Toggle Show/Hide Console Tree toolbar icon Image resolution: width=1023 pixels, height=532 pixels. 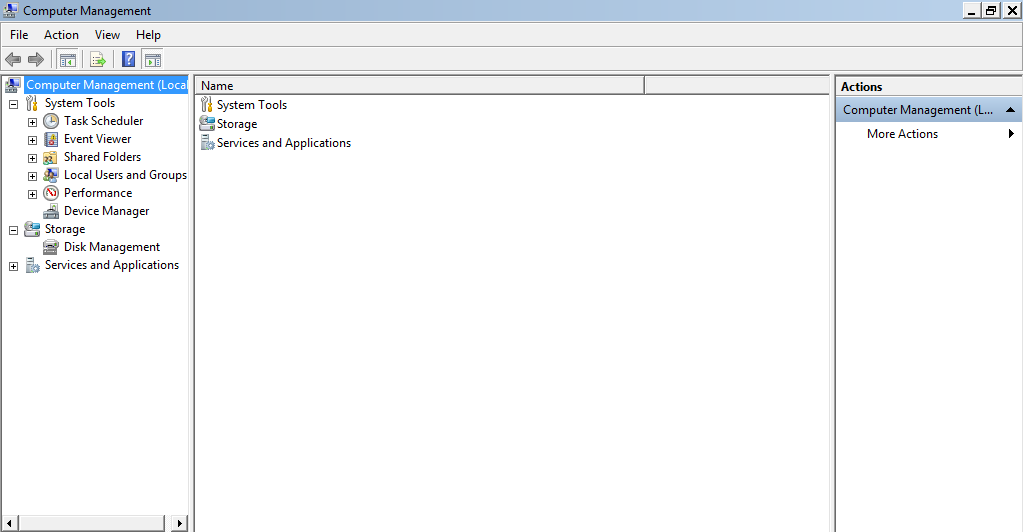[x=68, y=60]
